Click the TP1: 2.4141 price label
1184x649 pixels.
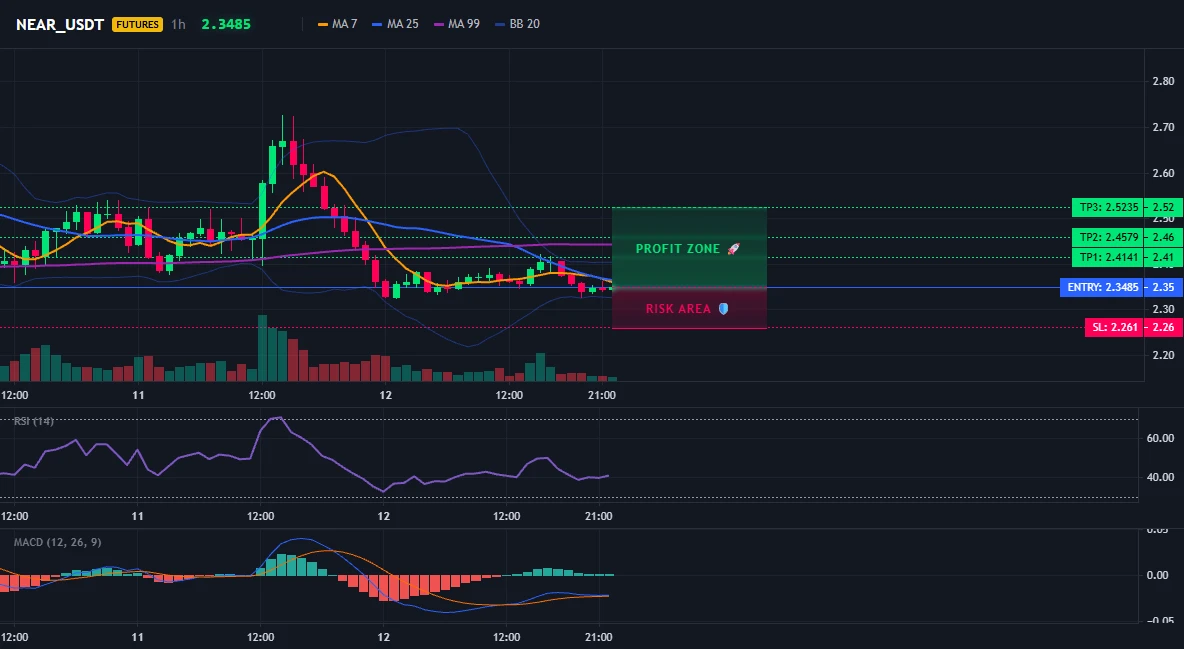tap(1107, 258)
